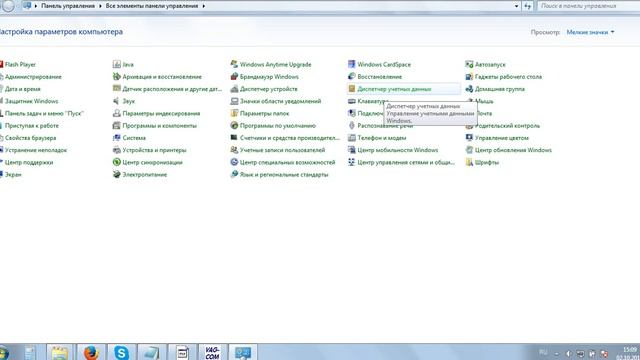Open Параметры папок
Viewport: 640px width, 360px height.
point(260,113)
